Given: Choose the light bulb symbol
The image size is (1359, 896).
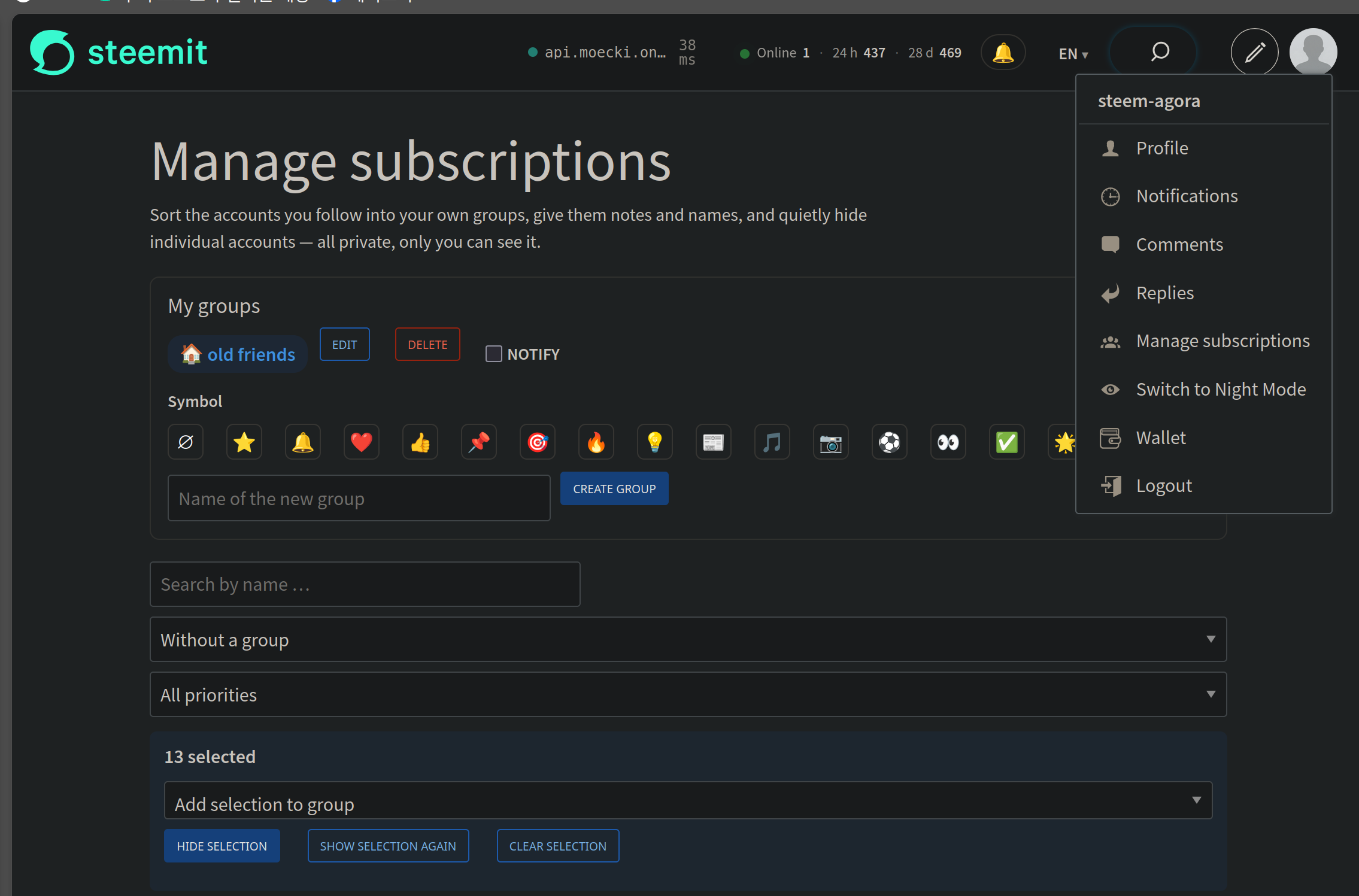Looking at the screenshot, I should tap(655, 442).
